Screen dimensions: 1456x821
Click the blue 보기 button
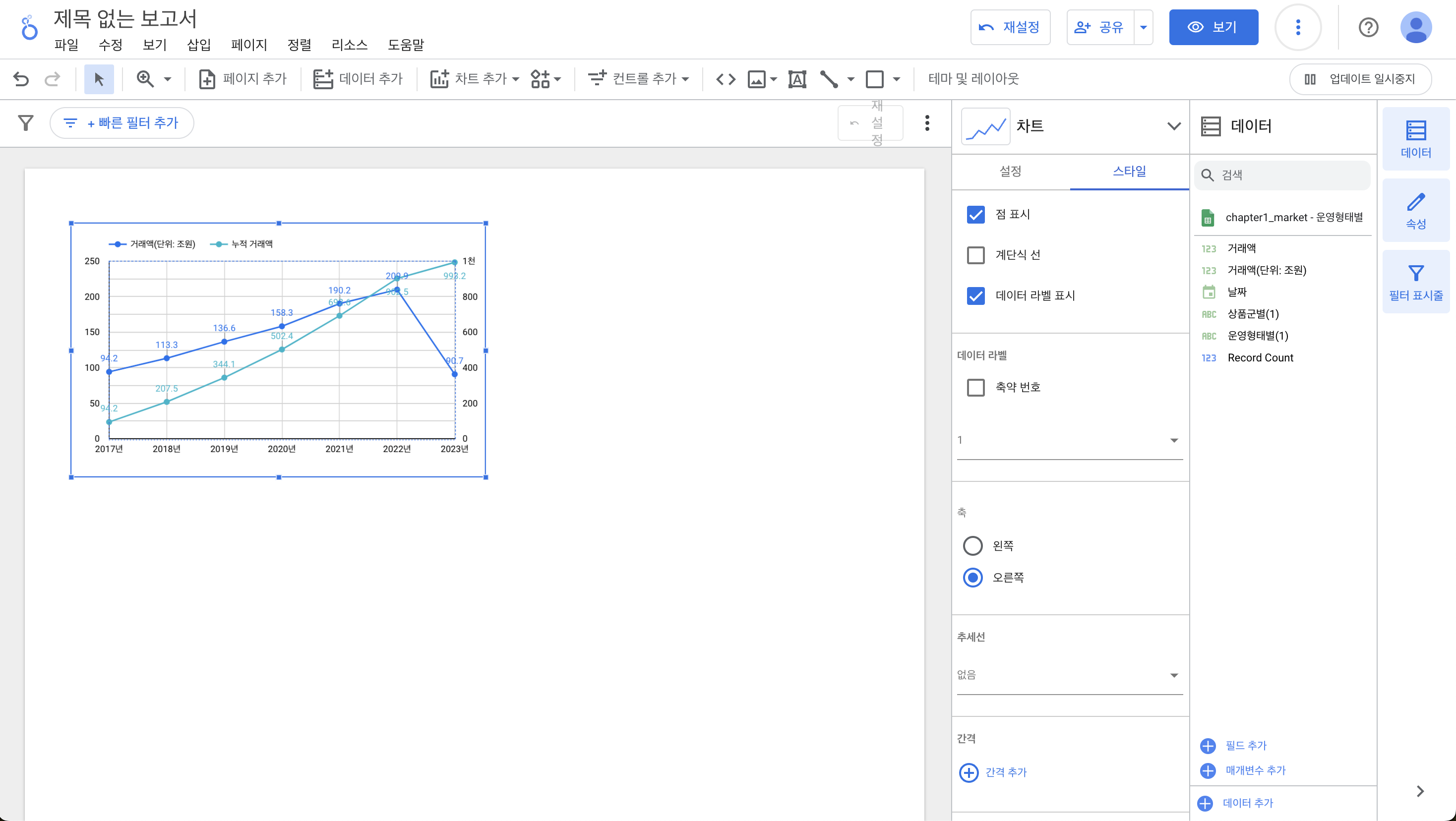pyautogui.click(x=1213, y=27)
